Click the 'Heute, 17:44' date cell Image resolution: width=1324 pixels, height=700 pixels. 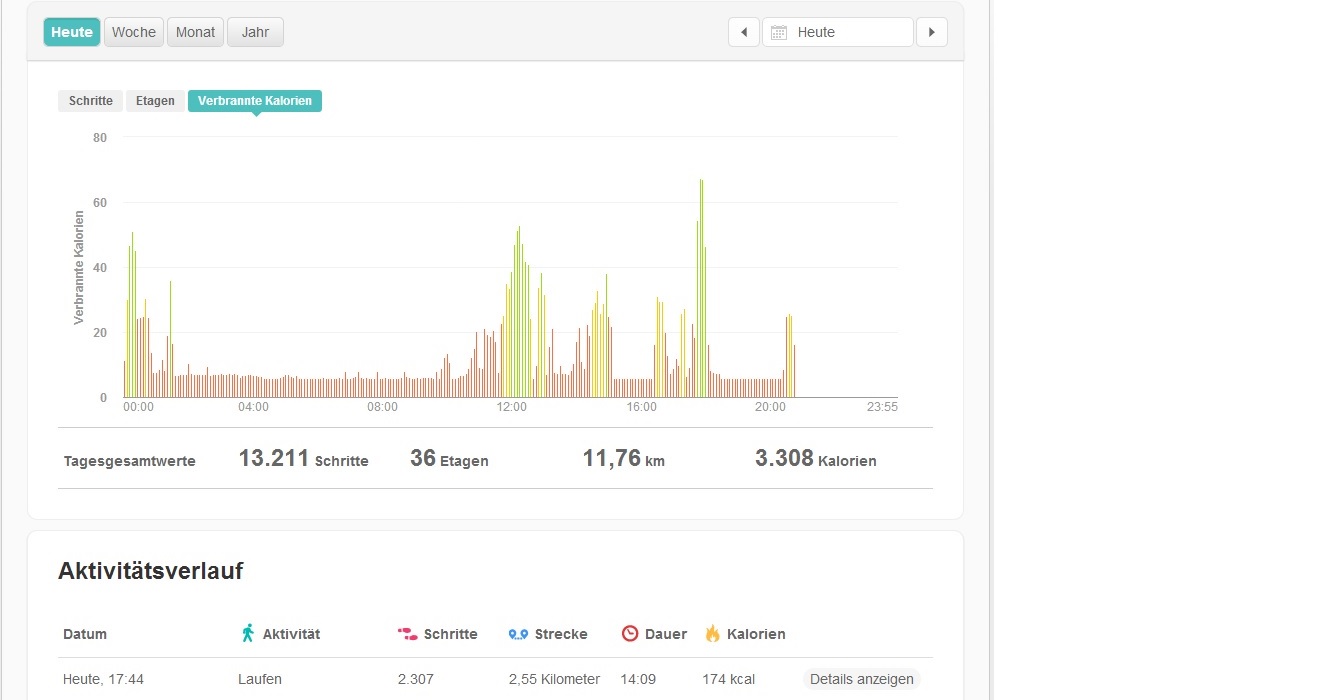[x=103, y=679]
